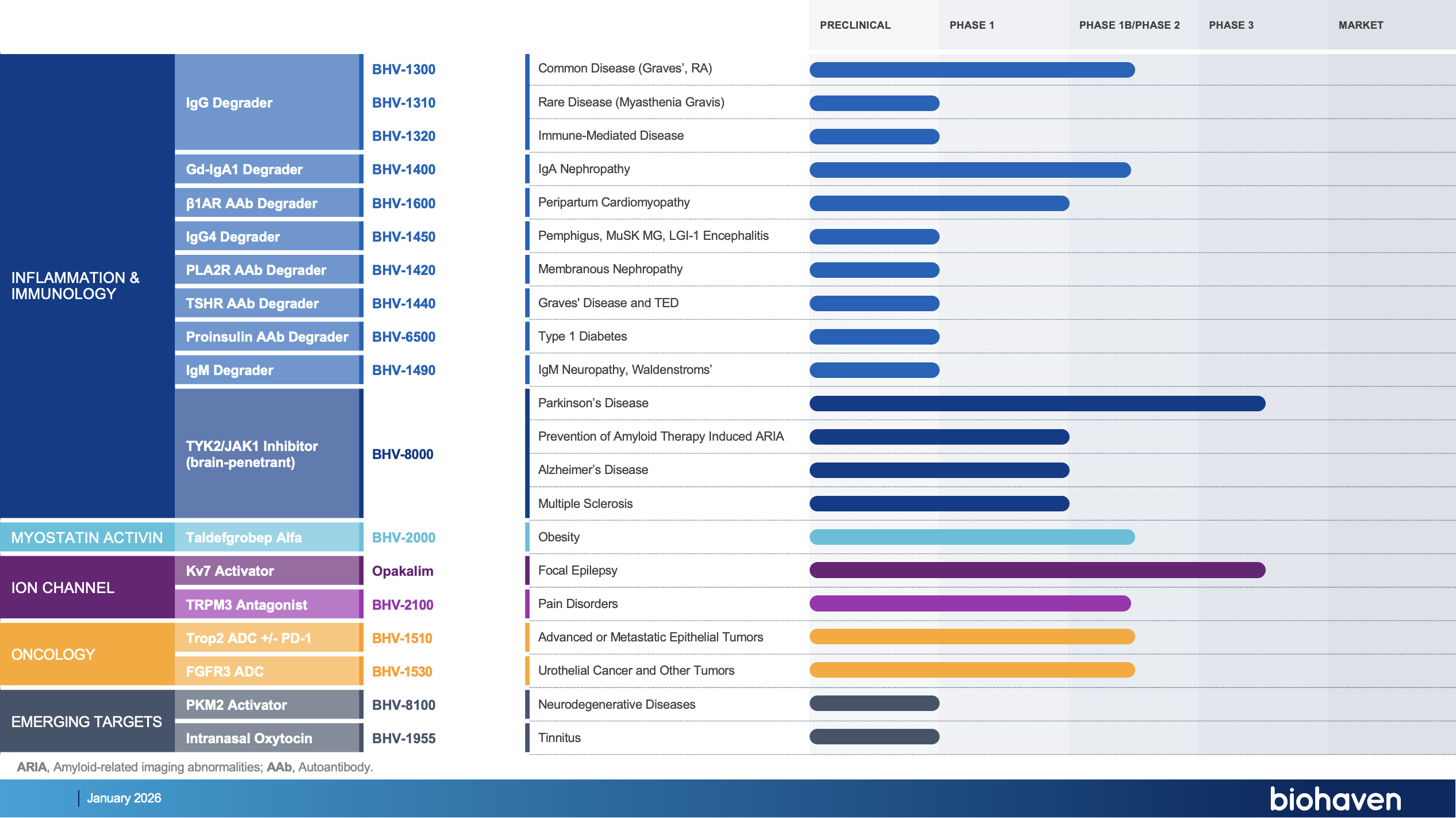Screen dimensions: 1456x818
Task: Select the PRECLINICAL column header
Action: click(x=855, y=25)
